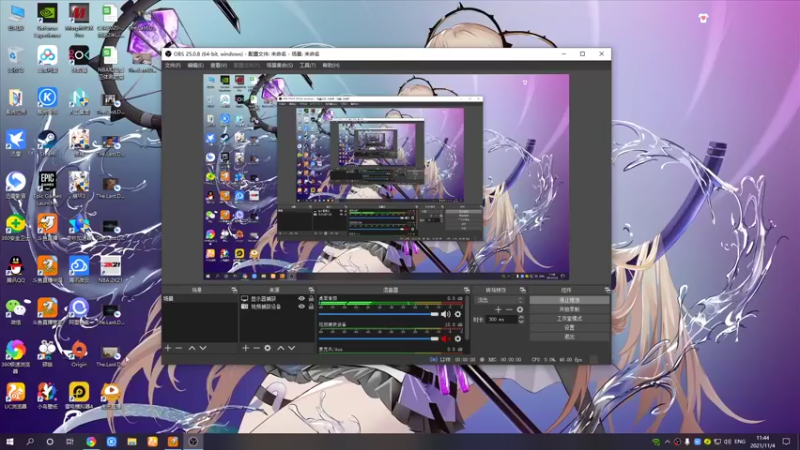Unmute the video capture device red speaker
800x450 pixels.
tap(445, 338)
